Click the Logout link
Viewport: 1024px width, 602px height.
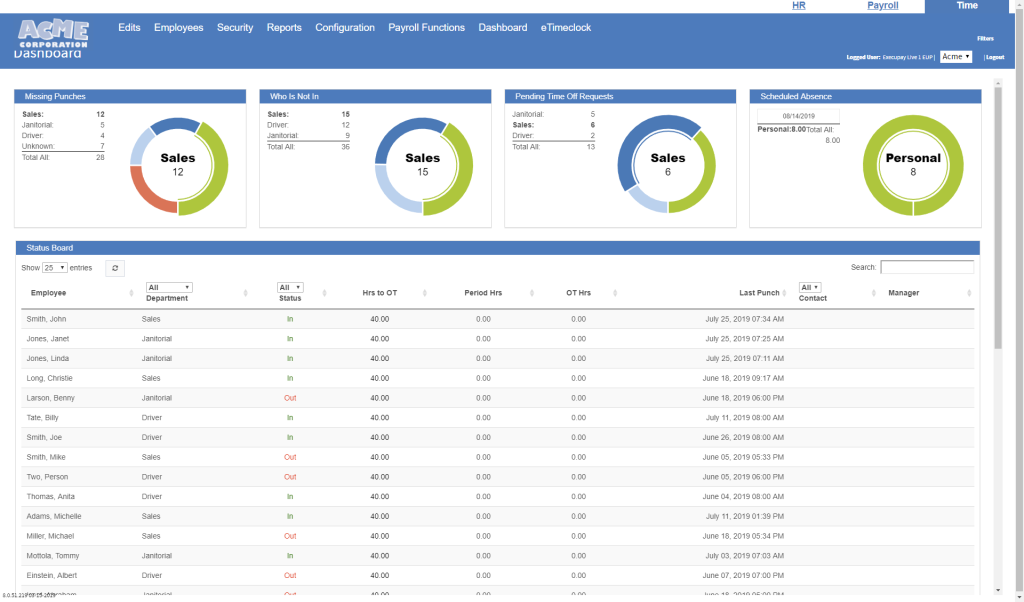[x=995, y=57]
